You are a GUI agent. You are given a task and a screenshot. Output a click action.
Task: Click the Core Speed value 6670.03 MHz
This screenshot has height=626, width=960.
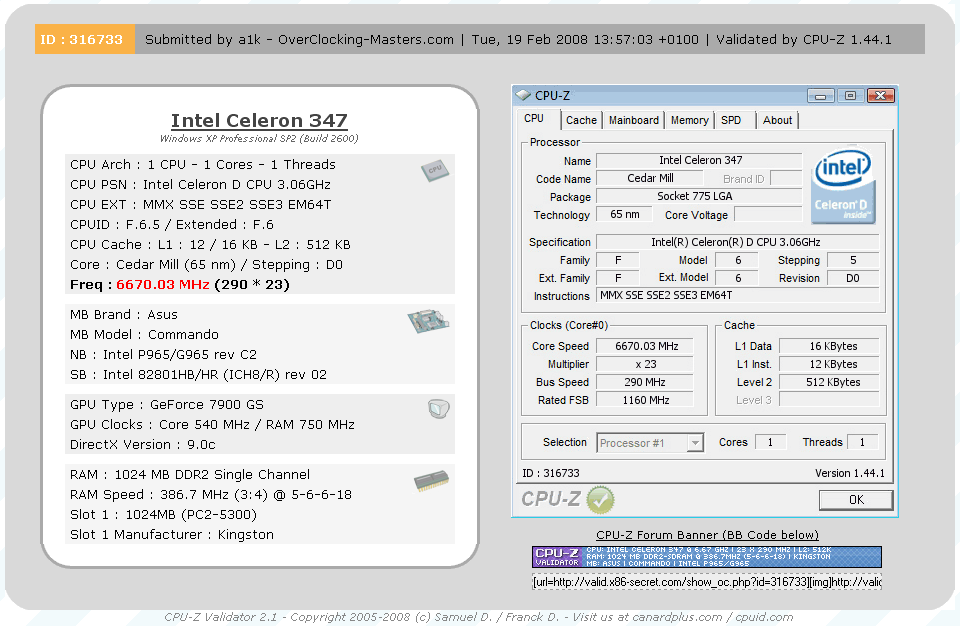pos(645,346)
